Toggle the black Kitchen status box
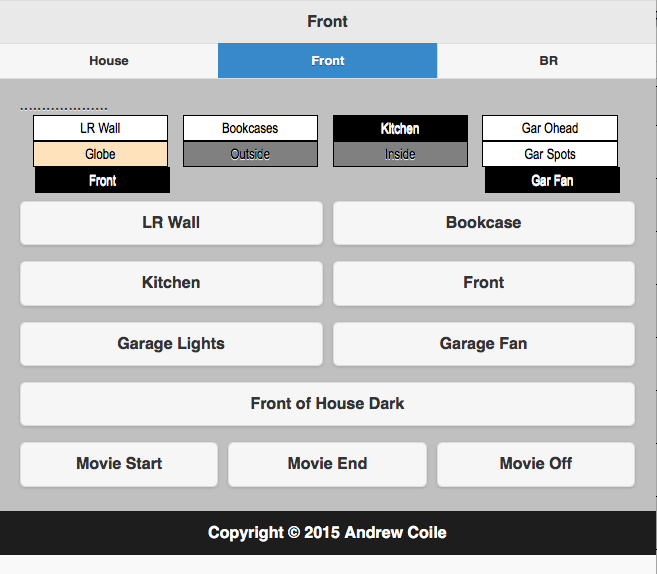This screenshot has width=657, height=574. tap(400, 128)
